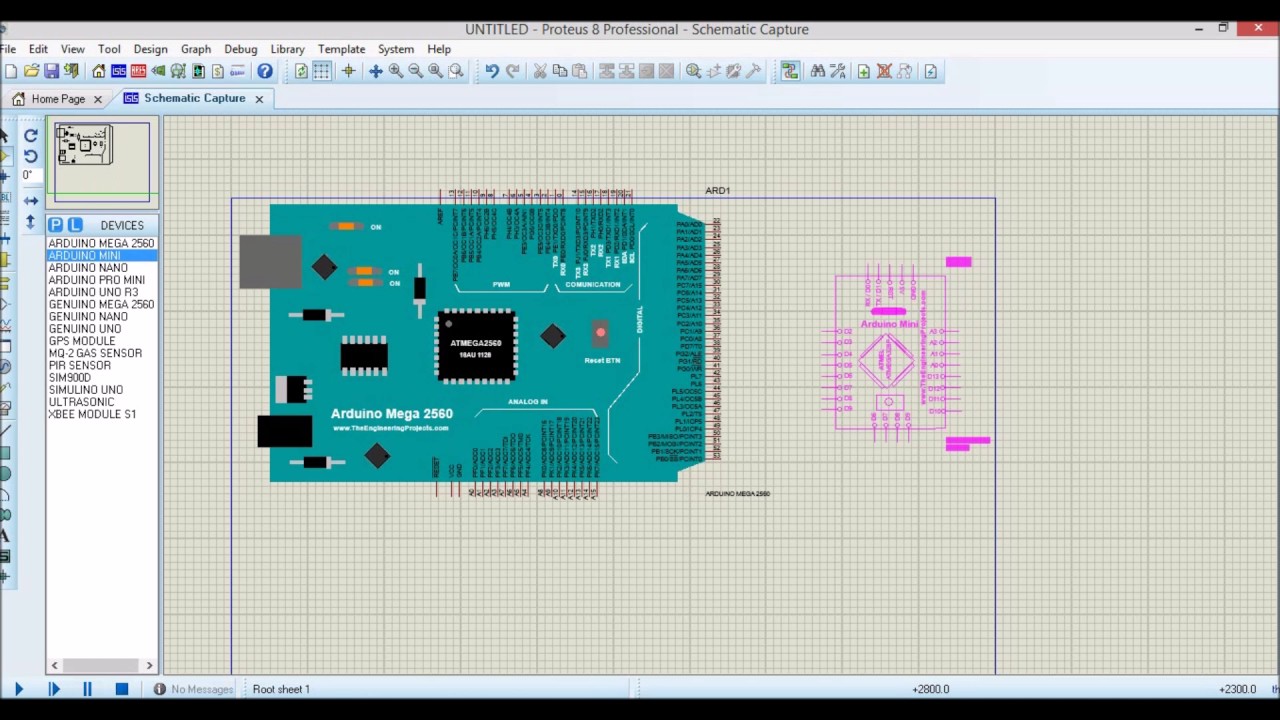Image resolution: width=1280 pixels, height=720 pixels.
Task: Click the Remove Sheet red X icon
Action: (x=884, y=71)
